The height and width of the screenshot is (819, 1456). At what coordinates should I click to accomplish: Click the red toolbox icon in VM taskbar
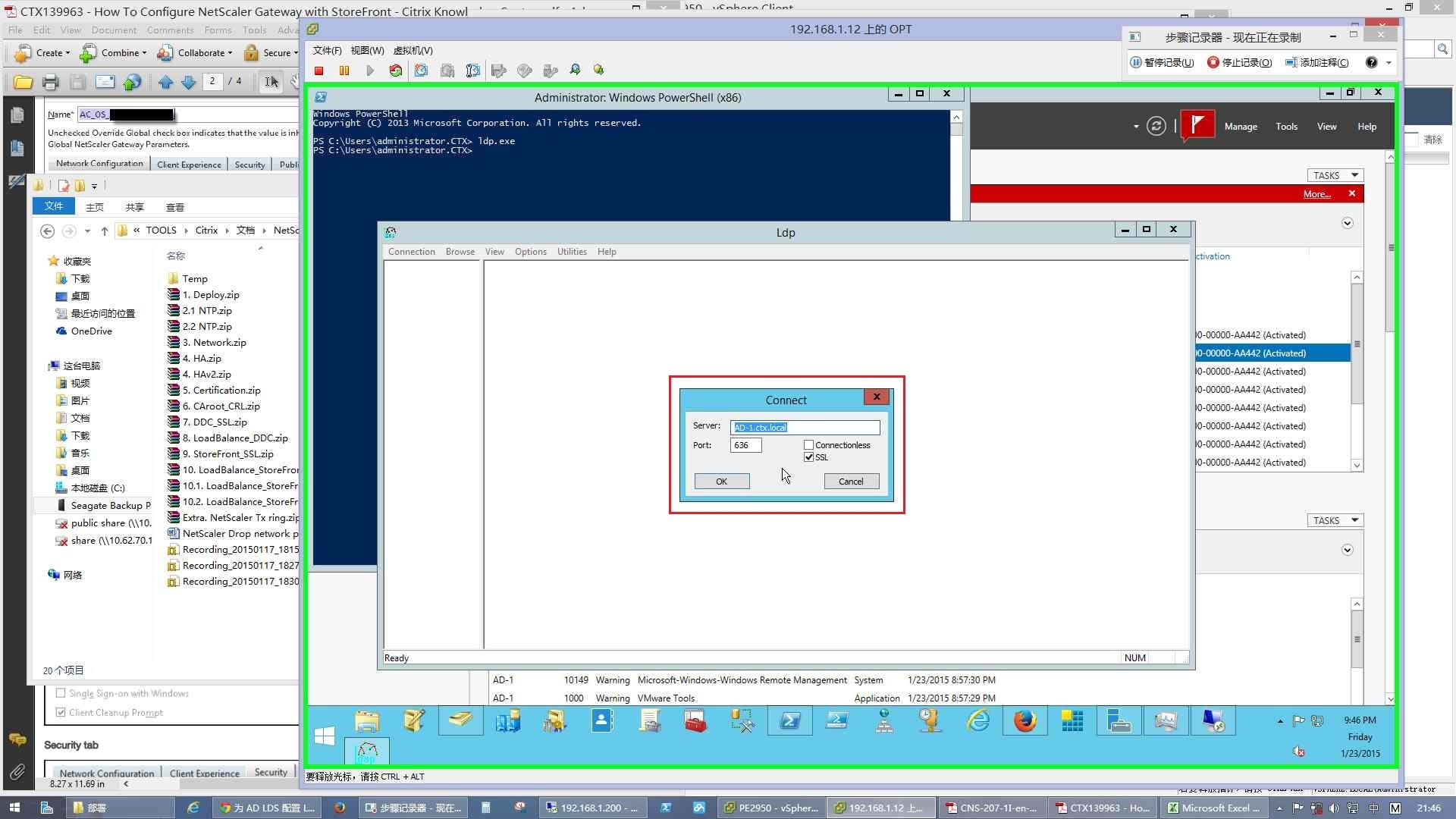click(x=695, y=721)
